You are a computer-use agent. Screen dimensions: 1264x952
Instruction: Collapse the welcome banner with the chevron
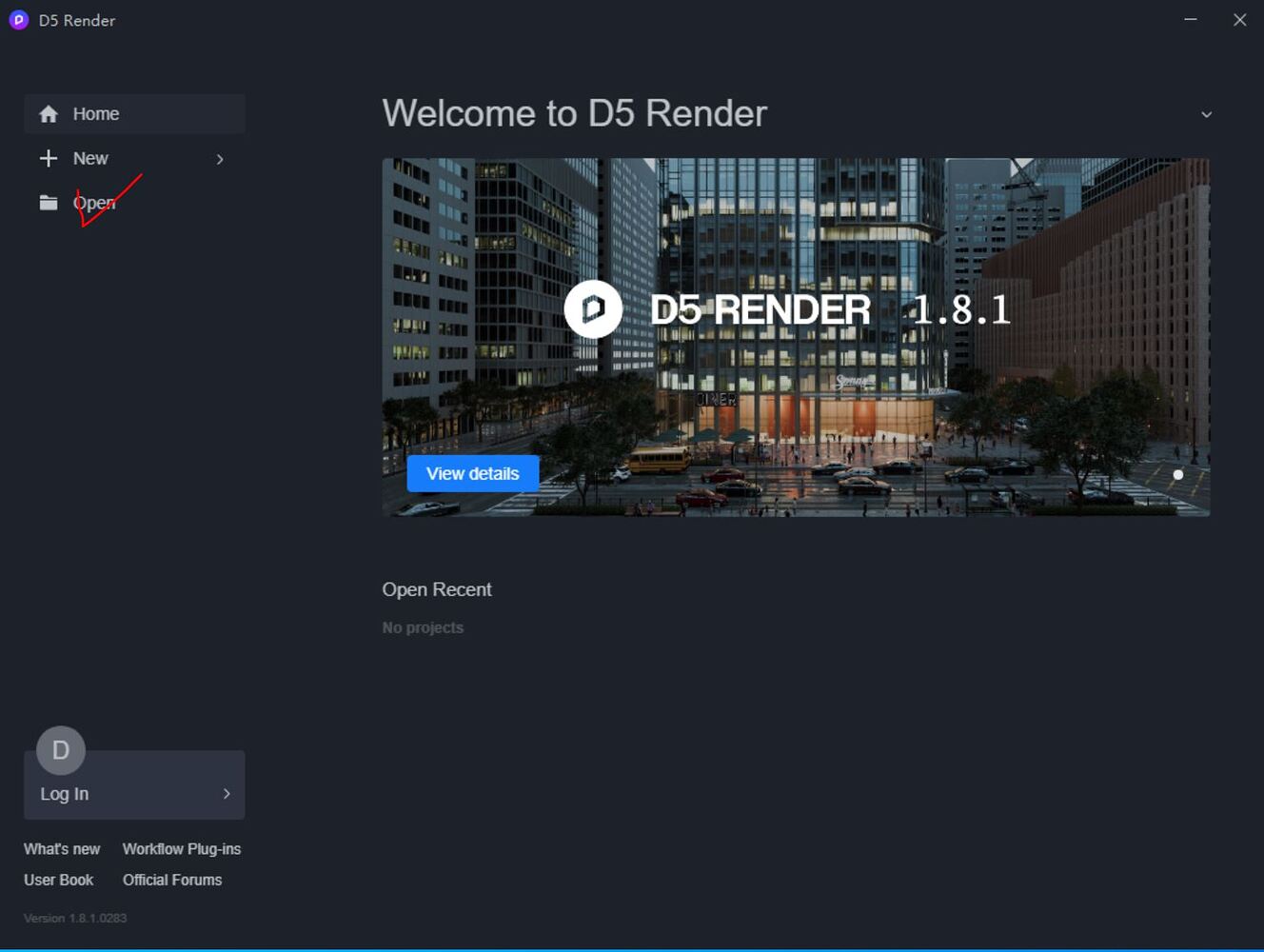point(1206,114)
